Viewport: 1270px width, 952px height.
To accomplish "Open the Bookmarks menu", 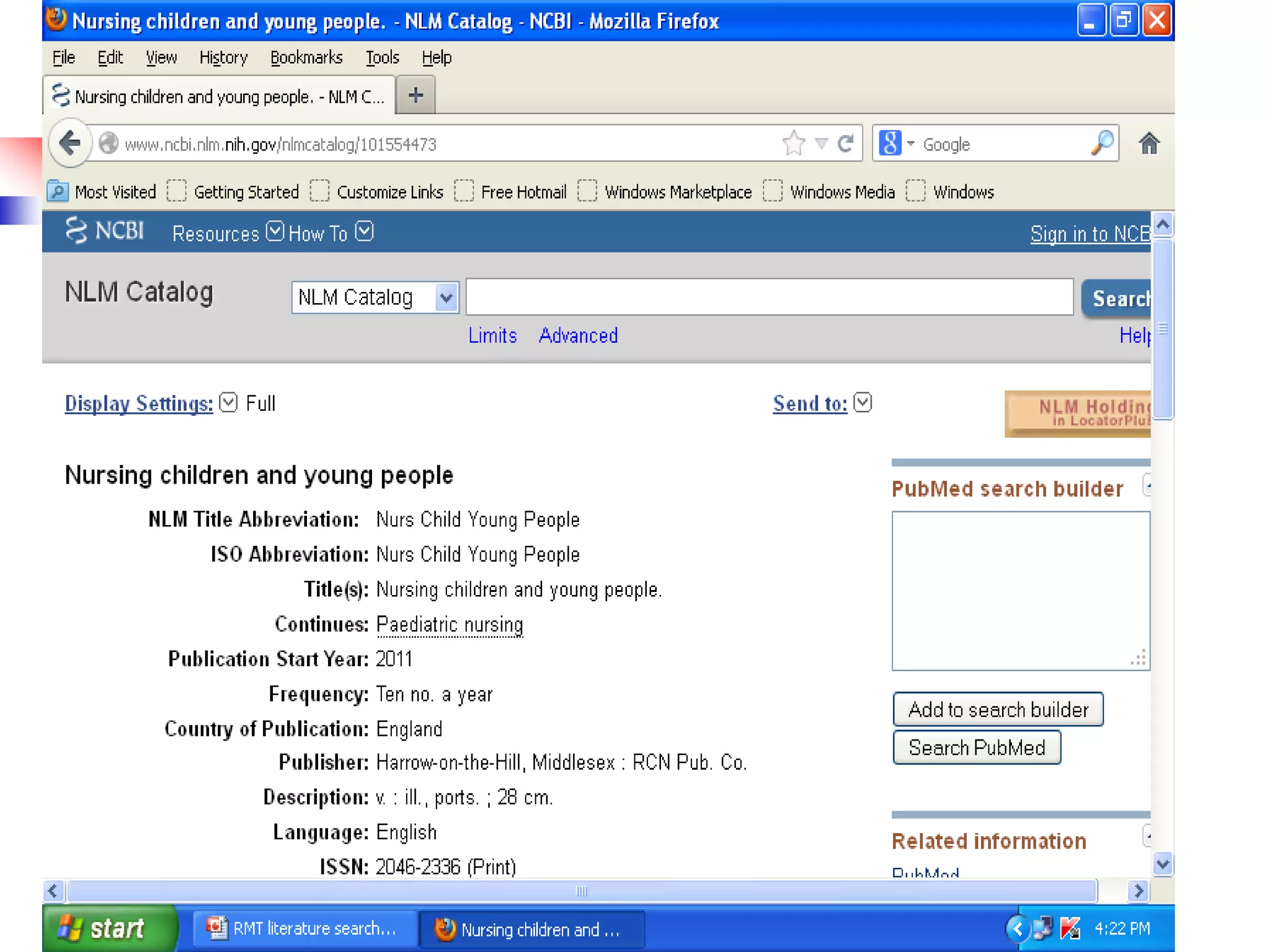I will 306,58.
